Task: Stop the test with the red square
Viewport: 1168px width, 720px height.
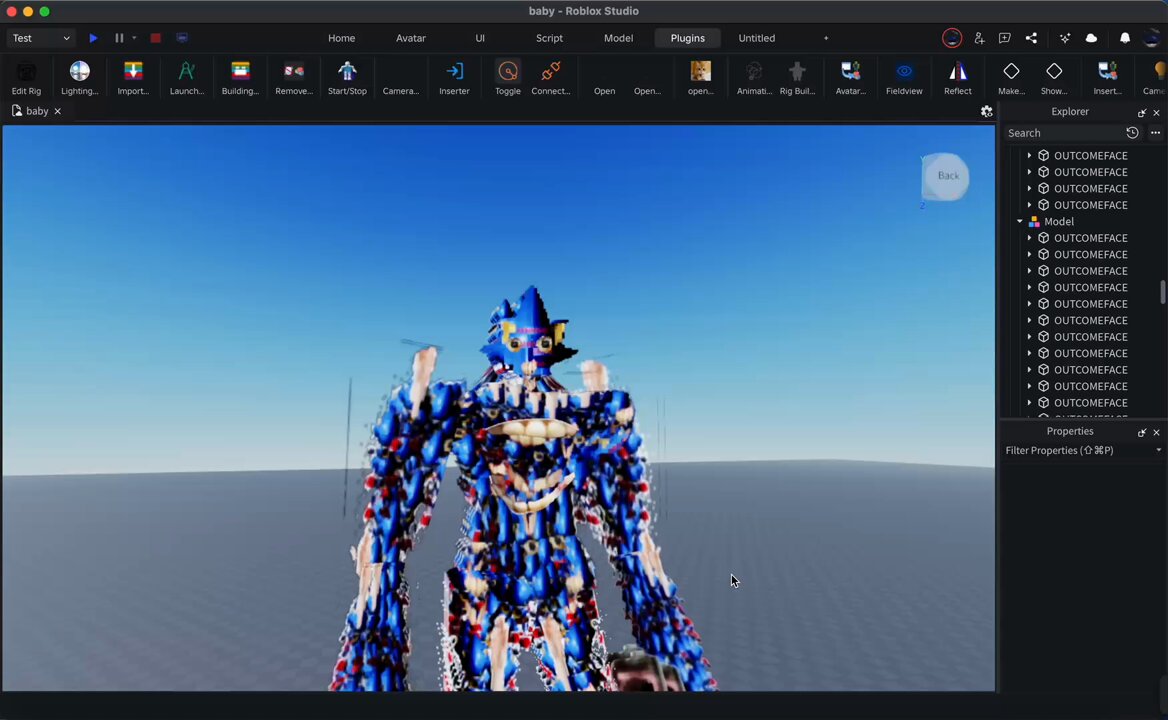Action: tap(155, 38)
